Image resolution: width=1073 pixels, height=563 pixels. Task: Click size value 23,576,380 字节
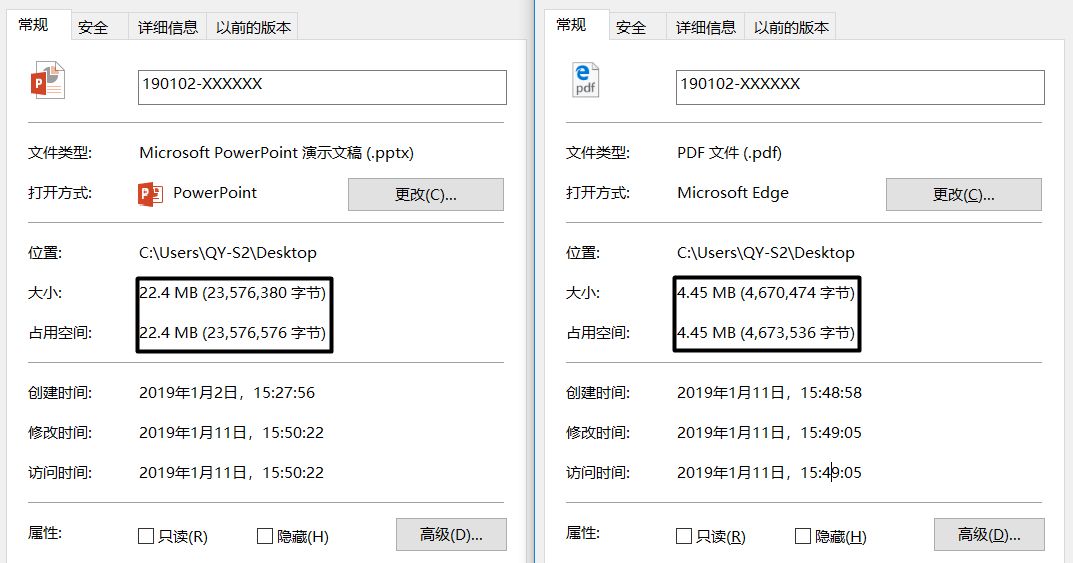click(233, 293)
